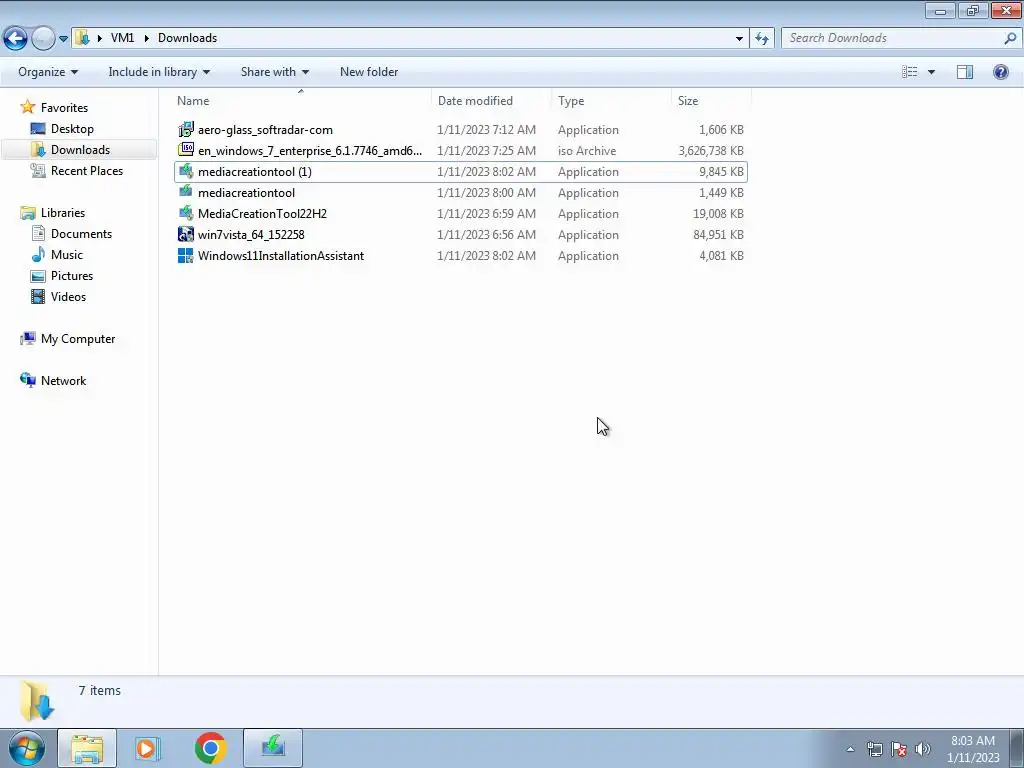Image resolution: width=1024 pixels, height=768 pixels.
Task: Click the Change your view icon
Action: 910,72
